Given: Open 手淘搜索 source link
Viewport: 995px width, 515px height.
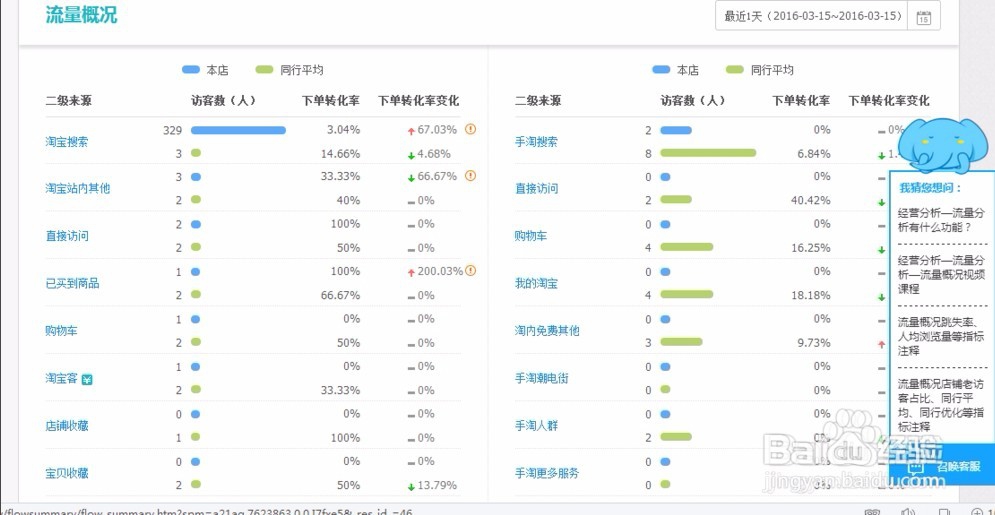Looking at the screenshot, I should [536, 141].
